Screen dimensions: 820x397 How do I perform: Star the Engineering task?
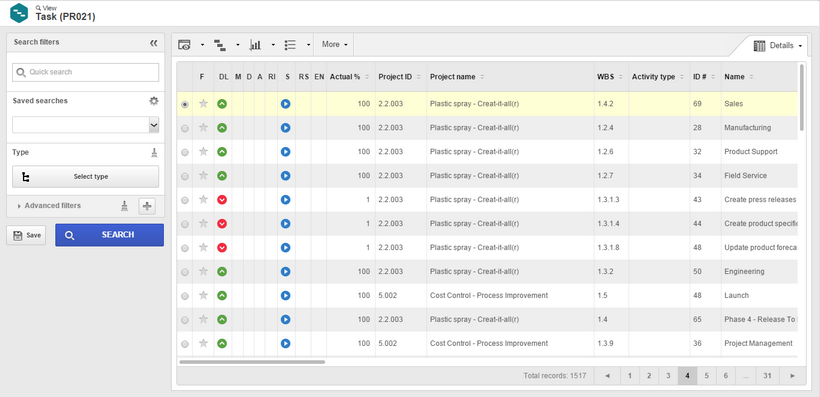point(203,271)
